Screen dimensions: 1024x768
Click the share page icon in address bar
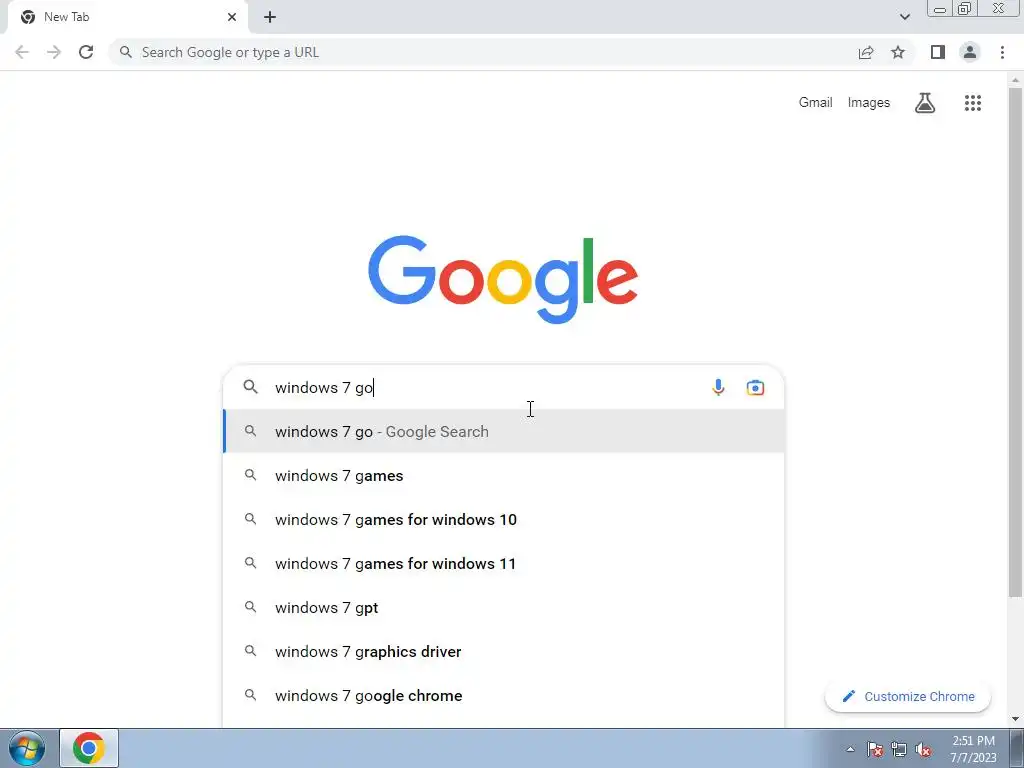point(866,52)
